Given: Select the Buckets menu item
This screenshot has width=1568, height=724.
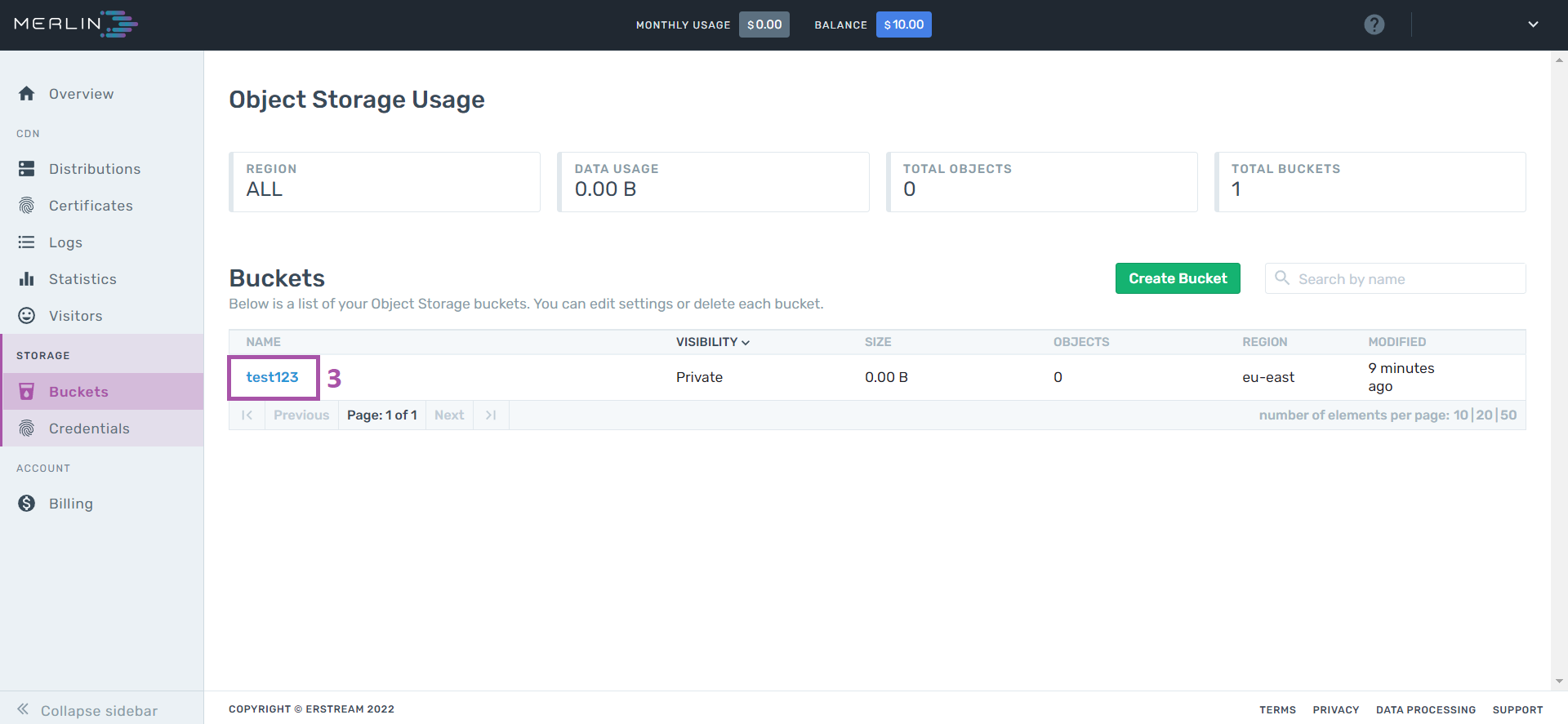Looking at the screenshot, I should 103,392.
